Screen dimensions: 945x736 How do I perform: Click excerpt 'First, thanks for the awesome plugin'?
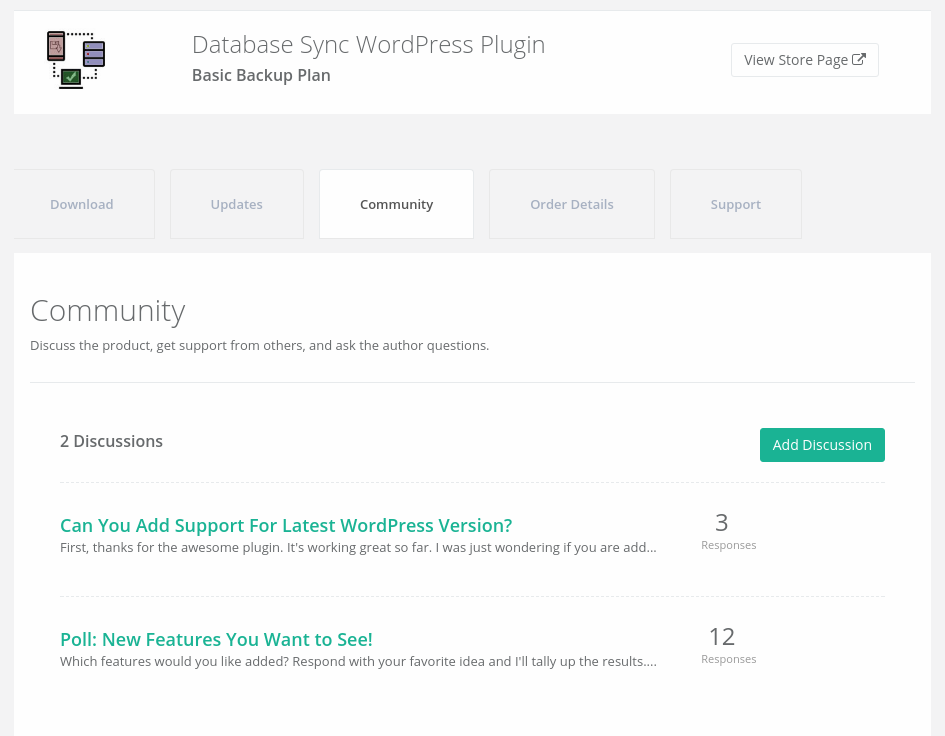[358, 547]
